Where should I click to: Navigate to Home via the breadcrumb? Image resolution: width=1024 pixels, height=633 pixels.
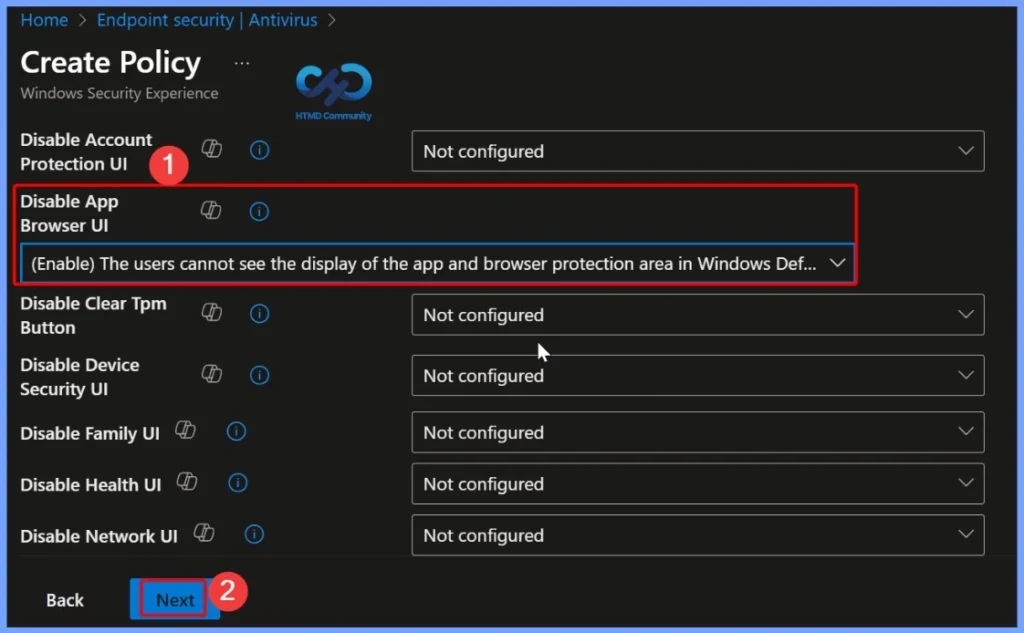[x=44, y=19]
